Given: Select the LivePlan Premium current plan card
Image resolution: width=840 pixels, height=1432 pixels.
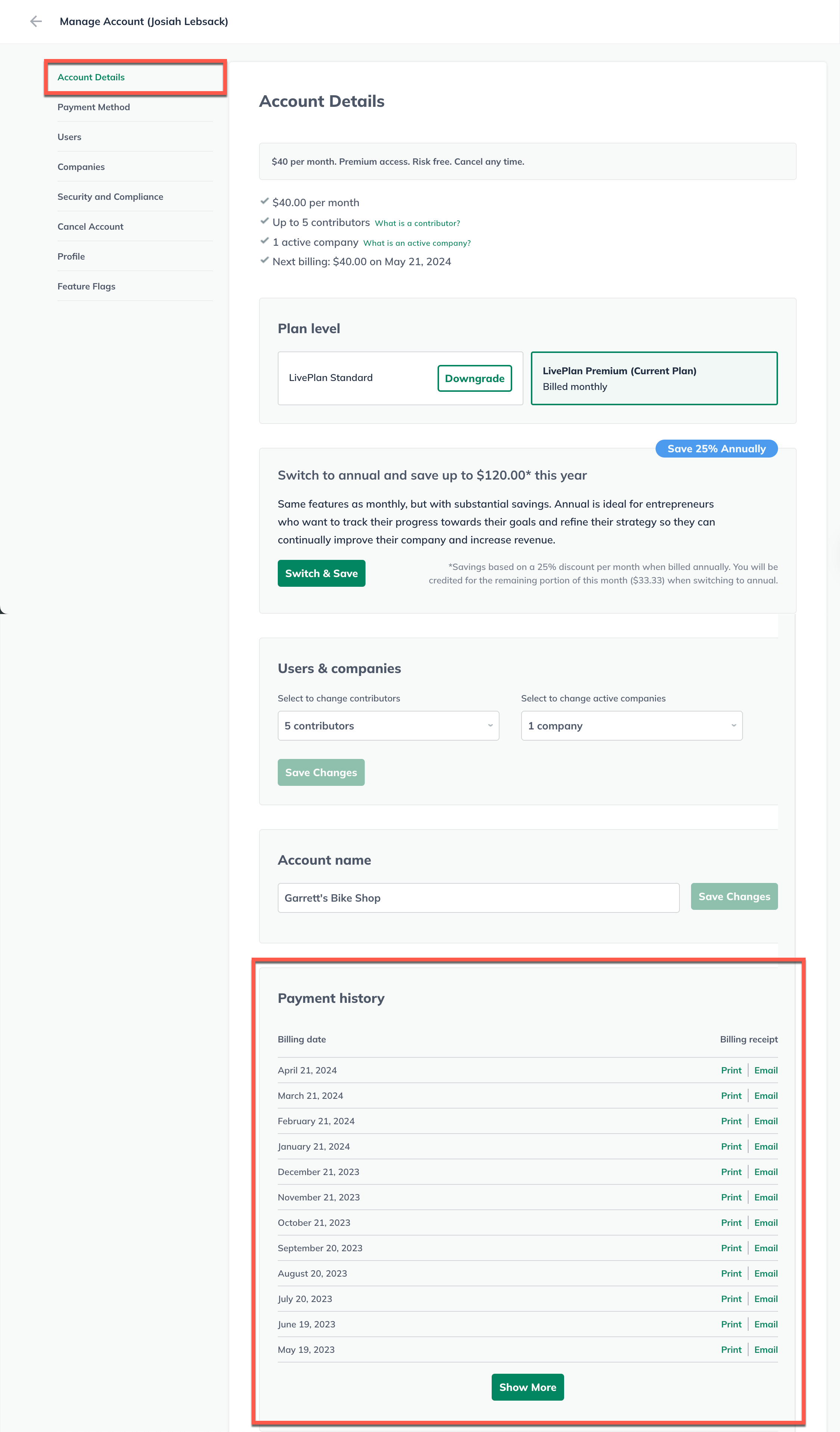Looking at the screenshot, I should pyautogui.click(x=654, y=378).
